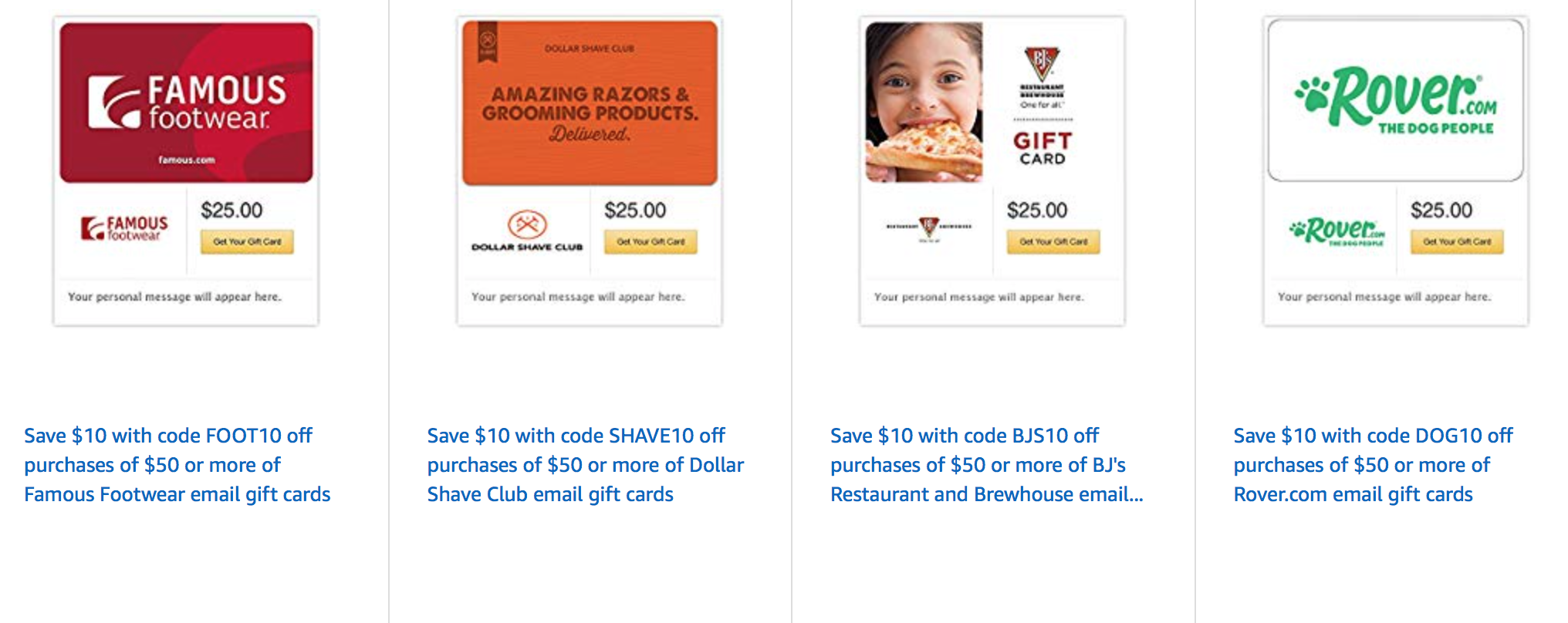Image resolution: width=1568 pixels, height=623 pixels.
Task: Click the Rover.com green card image
Action: pos(1395,100)
